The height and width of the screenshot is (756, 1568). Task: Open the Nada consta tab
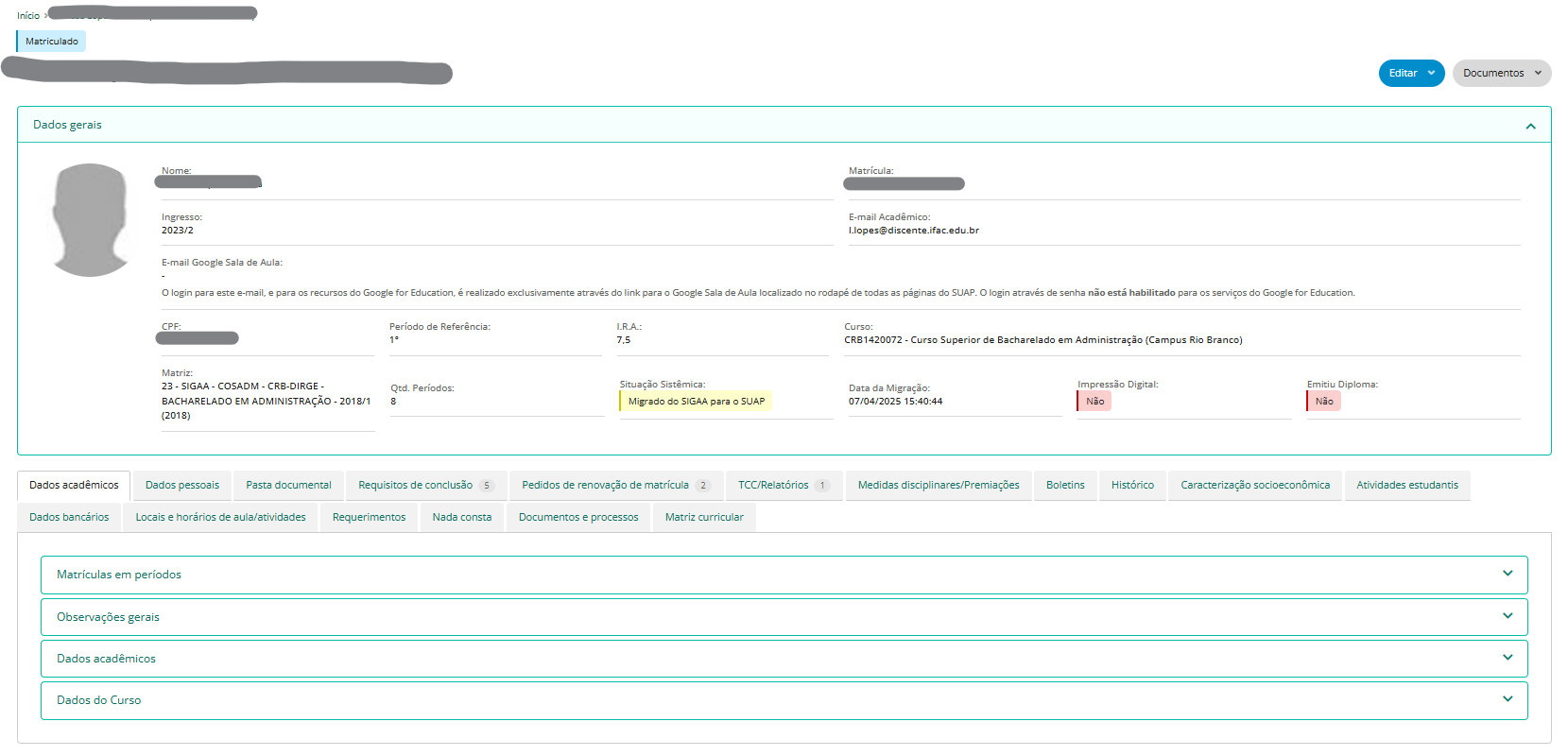coord(462,517)
